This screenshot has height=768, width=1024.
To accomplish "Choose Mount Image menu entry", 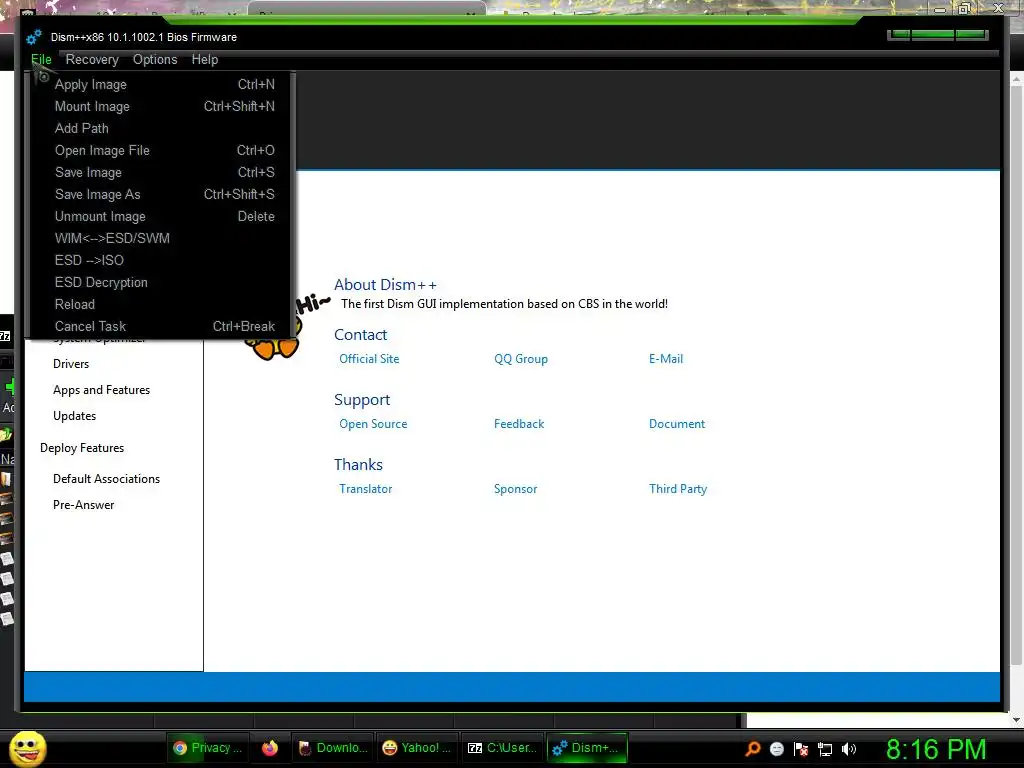I will pyautogui.click(x=161, y=106).
